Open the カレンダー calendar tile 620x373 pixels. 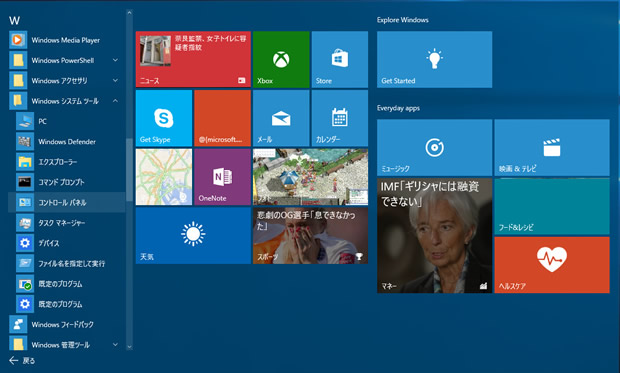(x=340, y=118)
